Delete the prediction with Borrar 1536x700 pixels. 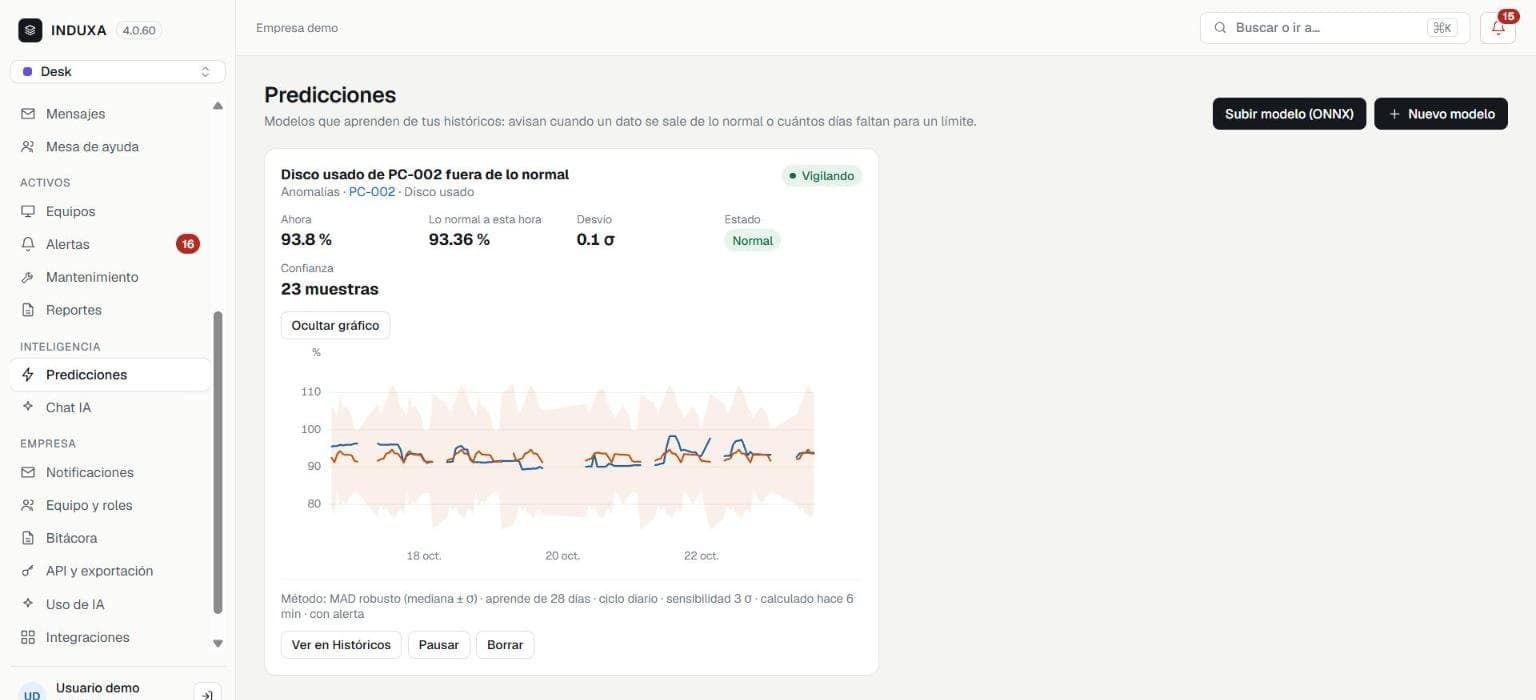505,645
